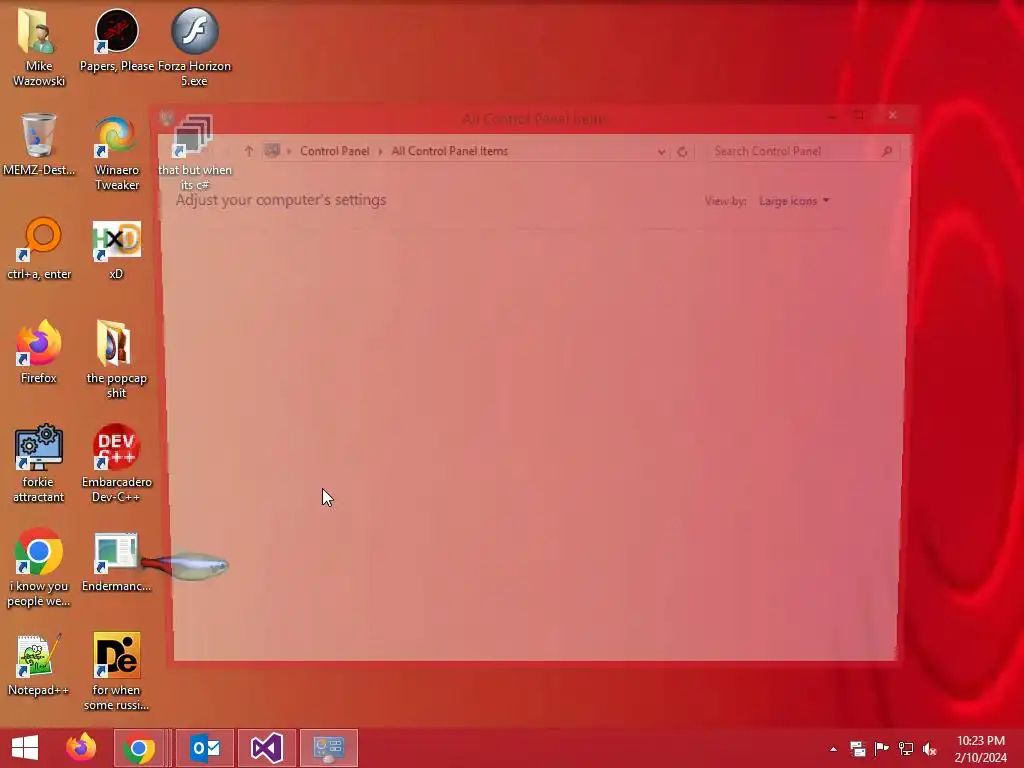Refresh the Control Panel window

(x=682, y=152)
